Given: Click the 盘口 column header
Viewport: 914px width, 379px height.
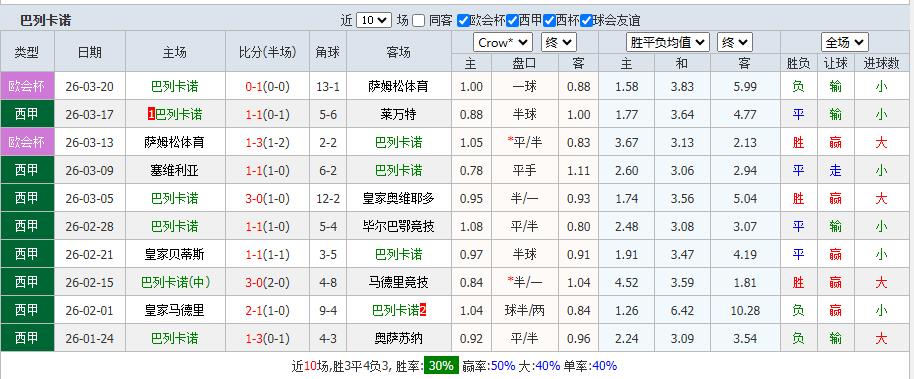Looking at the screenshot, I should 525,63.
